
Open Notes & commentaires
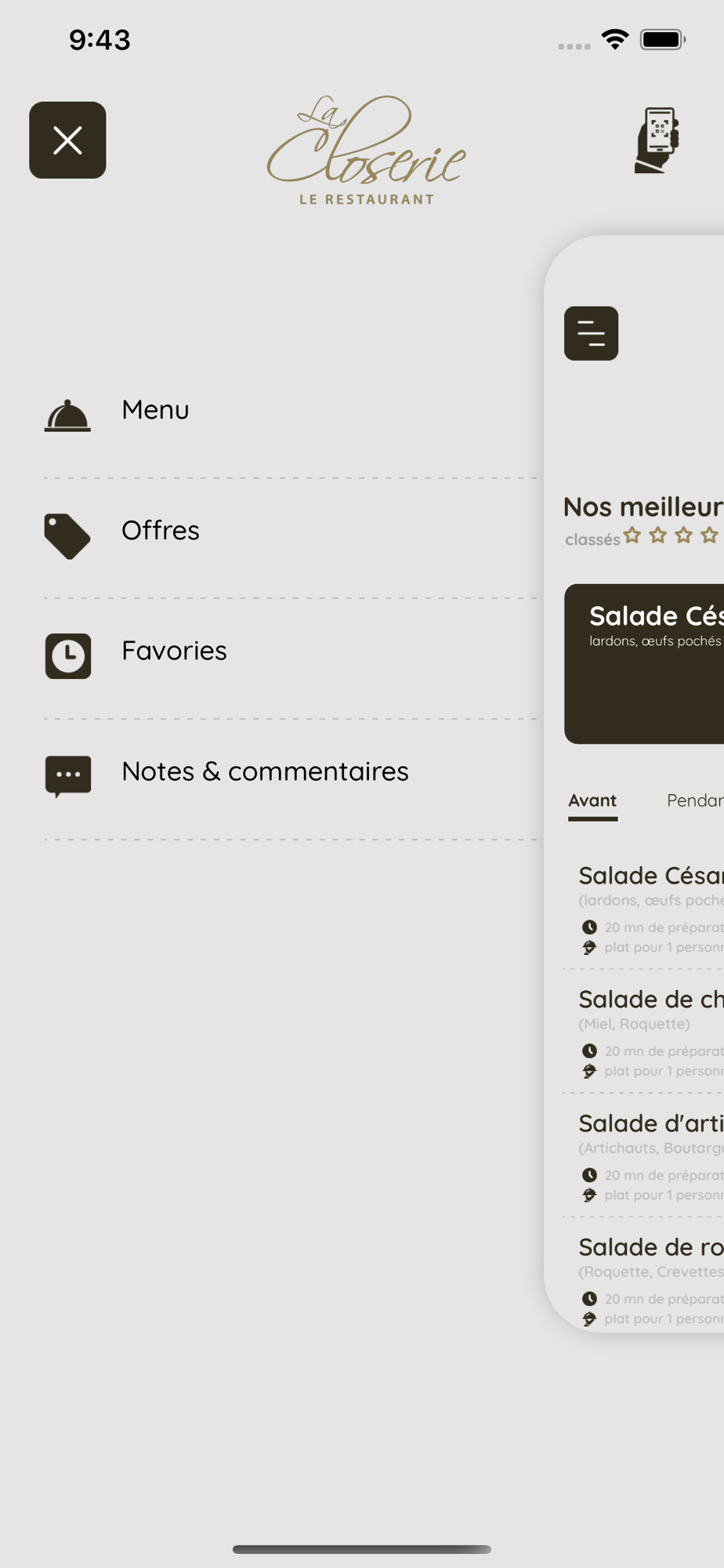[x=265, y=772]
